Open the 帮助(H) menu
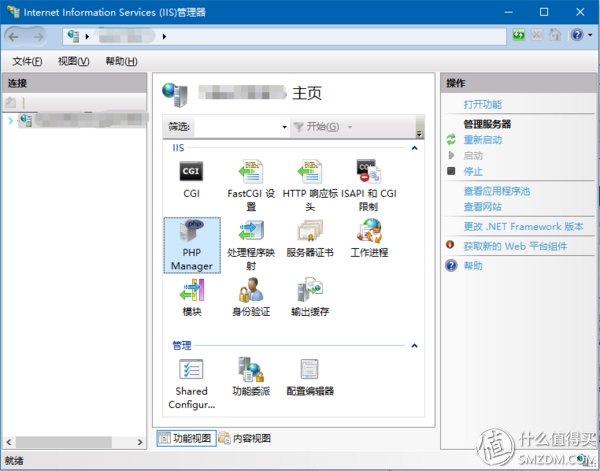 (121, 61)
